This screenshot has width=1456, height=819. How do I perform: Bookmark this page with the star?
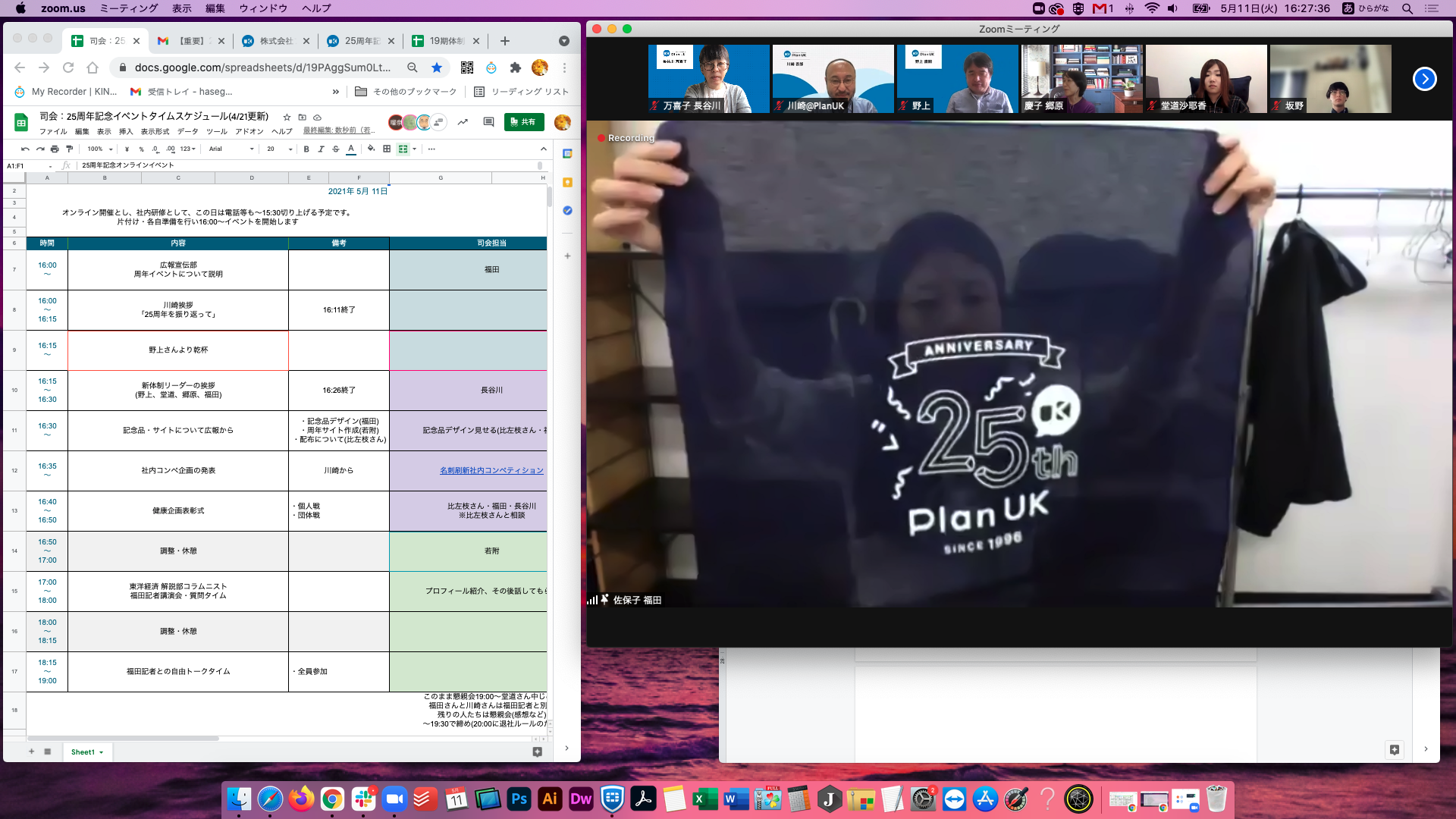point(437,67)
